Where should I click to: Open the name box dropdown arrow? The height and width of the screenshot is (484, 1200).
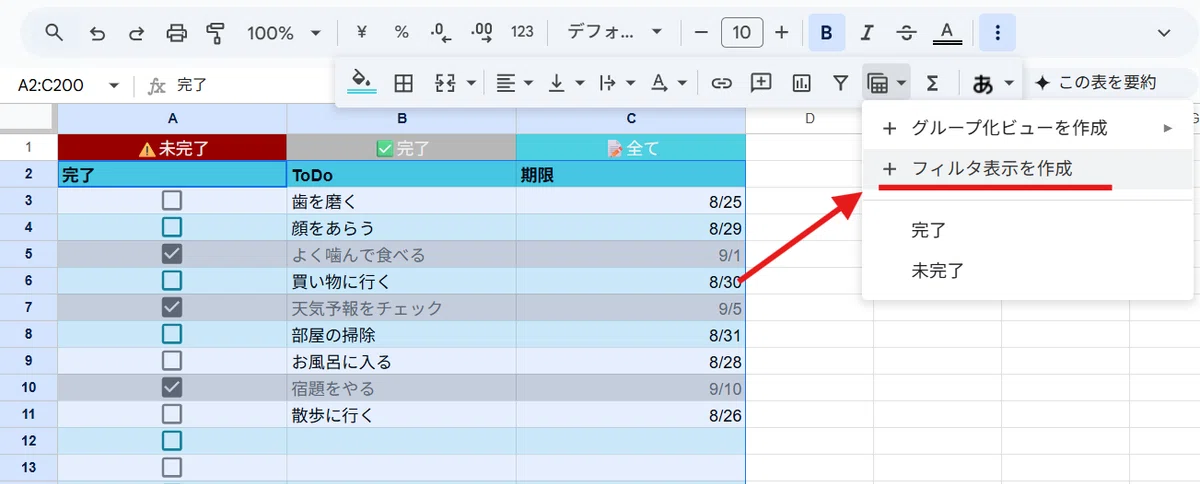pos(114,86)
